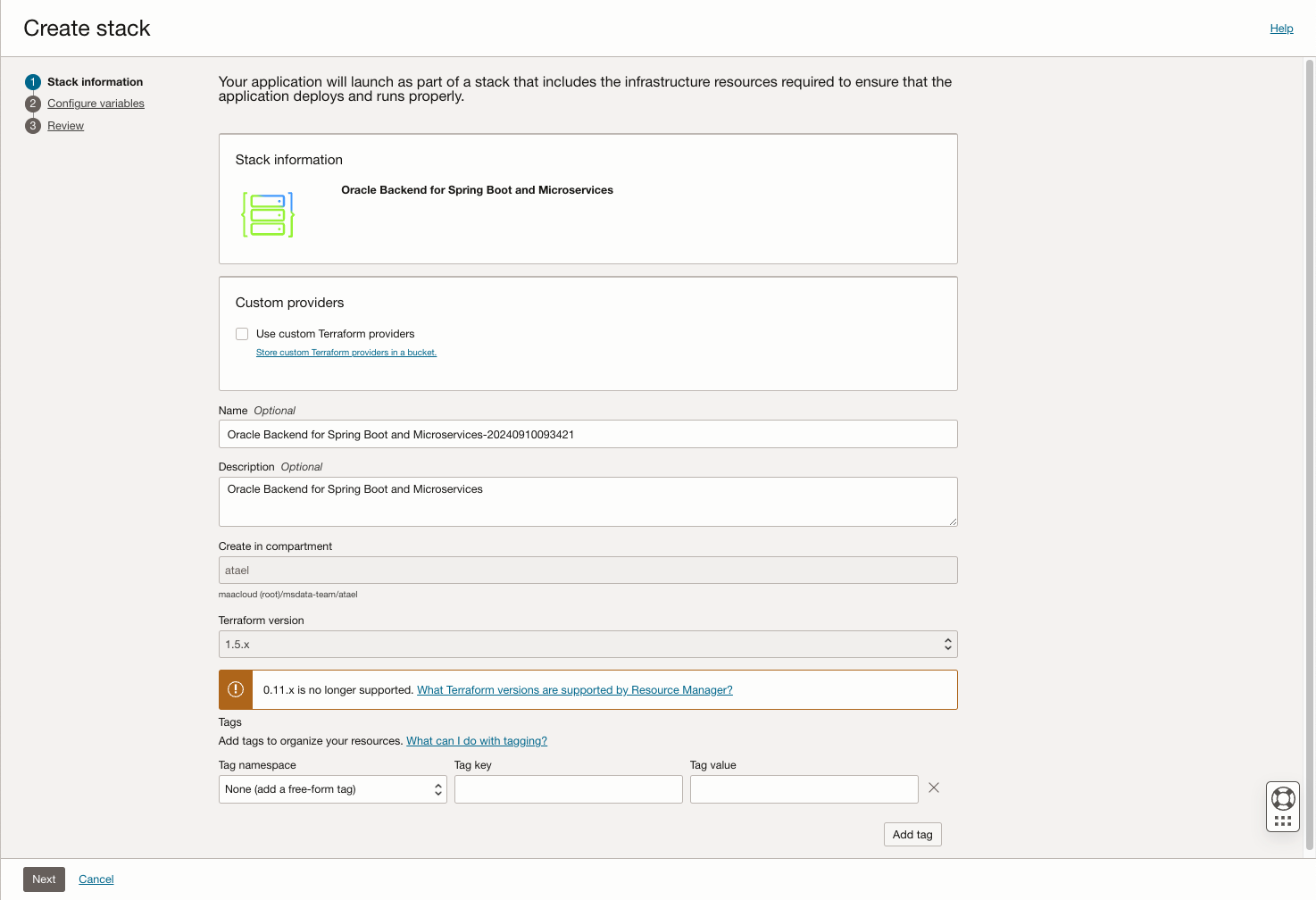Click the grid dots below lifebuoy
This screenshot has width=1316, height=900.
1283,821
